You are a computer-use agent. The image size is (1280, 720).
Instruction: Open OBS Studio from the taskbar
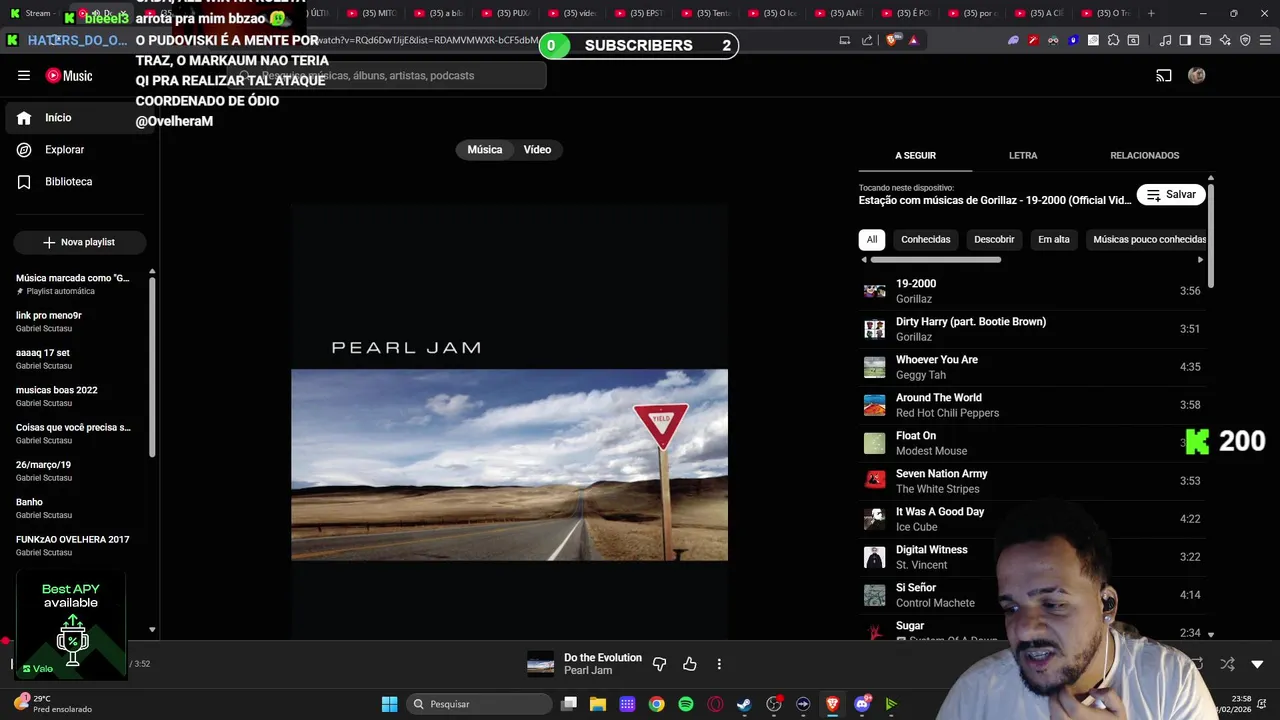774,704
